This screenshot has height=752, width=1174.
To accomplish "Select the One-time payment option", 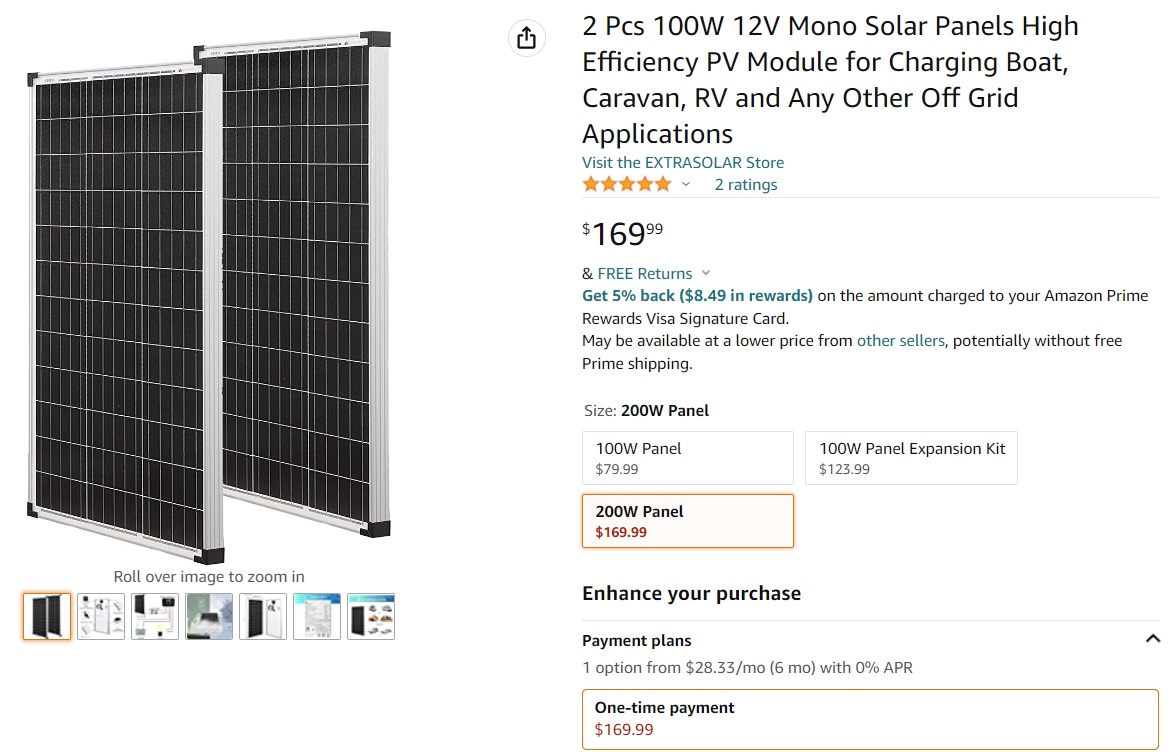I will point(870,718).
